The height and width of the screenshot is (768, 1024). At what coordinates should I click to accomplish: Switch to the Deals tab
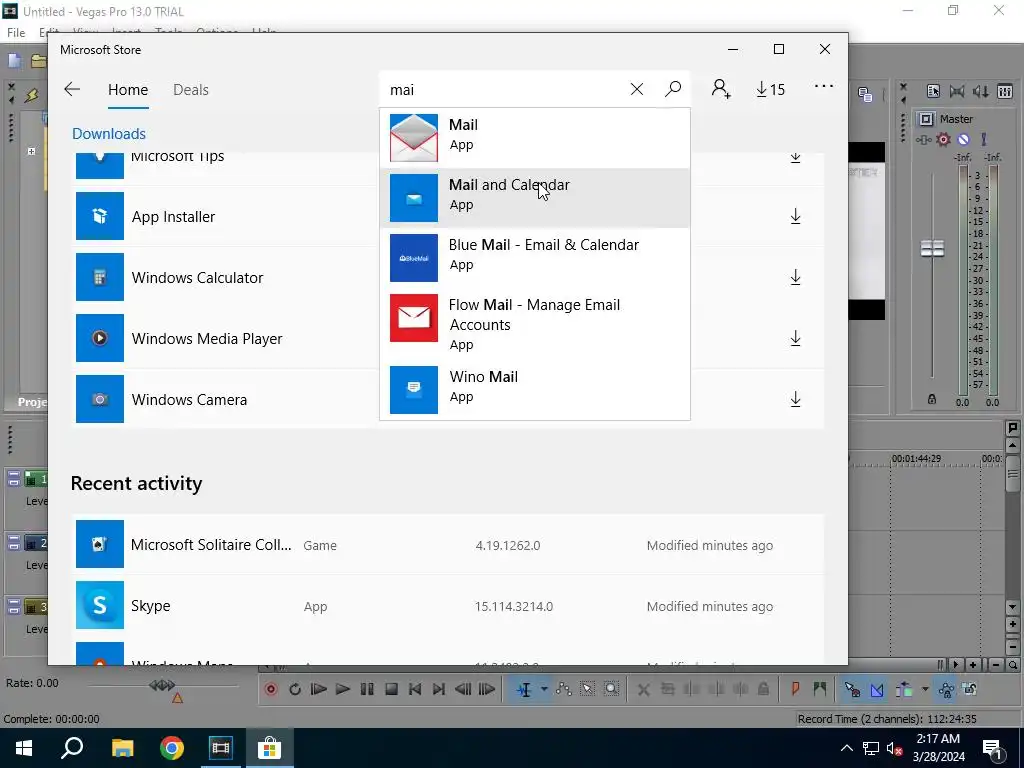coord(191,89)
